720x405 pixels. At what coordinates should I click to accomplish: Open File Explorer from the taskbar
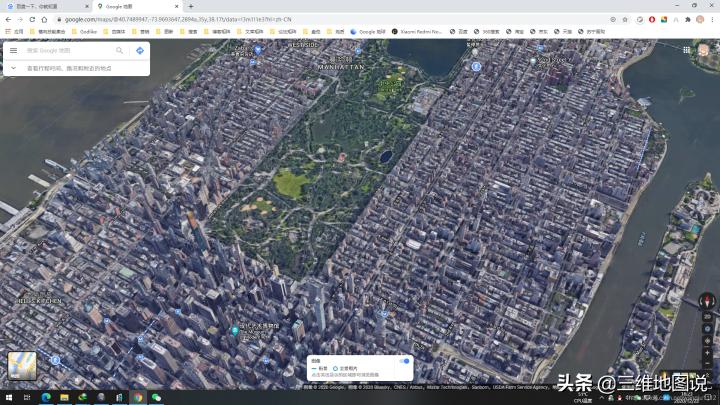tap(64, 398)
